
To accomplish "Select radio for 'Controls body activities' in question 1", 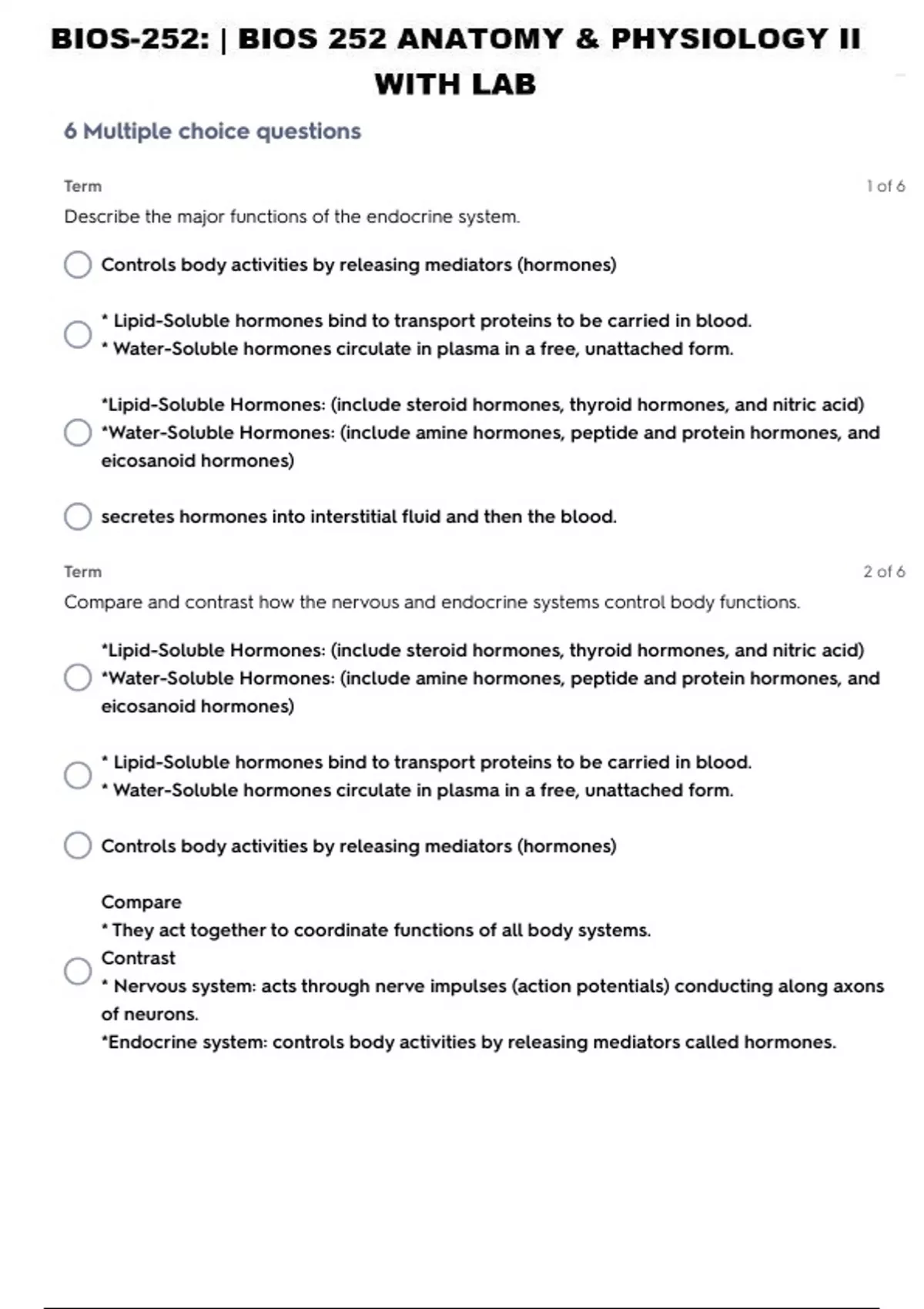I will (x=78, y=265).
